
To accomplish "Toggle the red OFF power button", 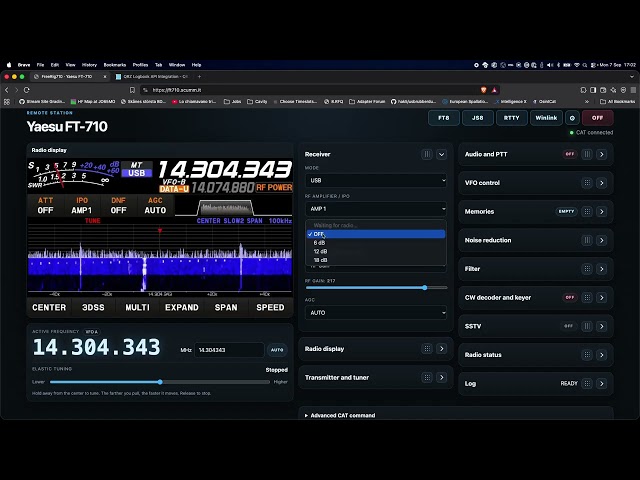I will pos(598,118).
